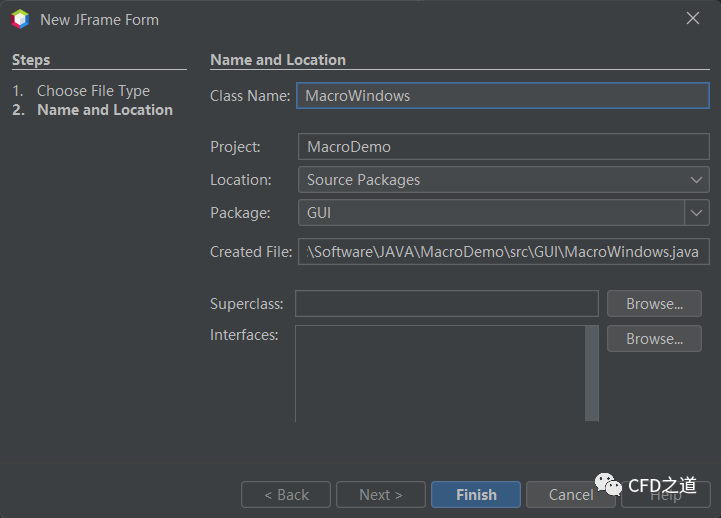This screenshot has height=518, width=721.
Task: Click the Next > button
Action: click(x=380, y=494)
